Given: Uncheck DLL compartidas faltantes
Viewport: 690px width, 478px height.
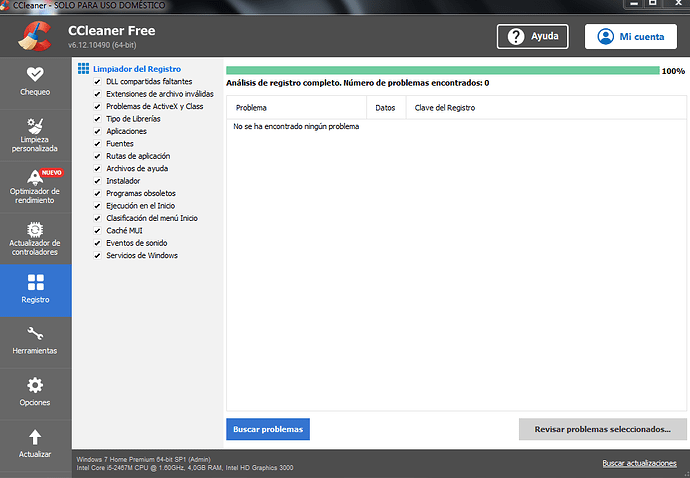Looking at the screenshot, I should pos(97,82).
